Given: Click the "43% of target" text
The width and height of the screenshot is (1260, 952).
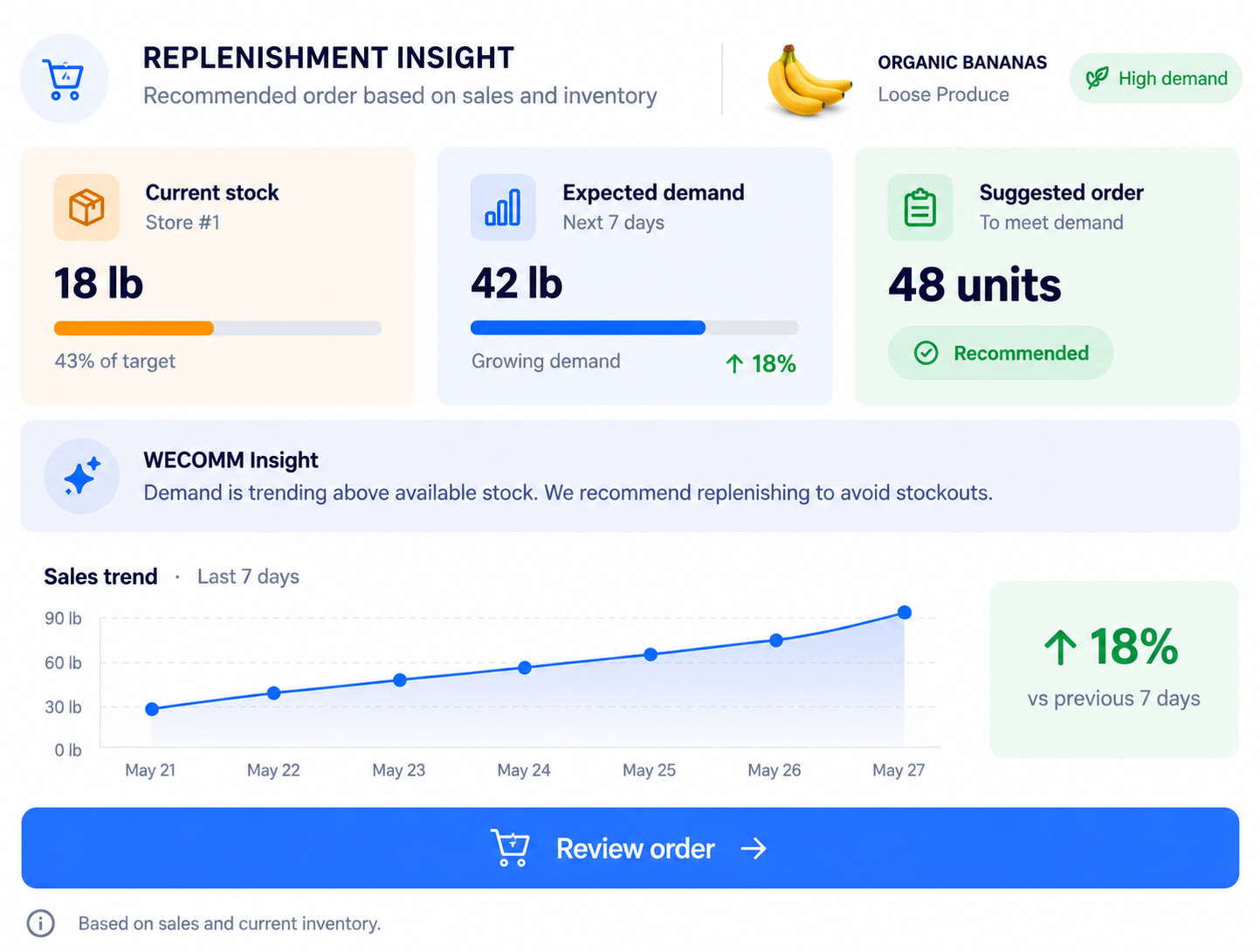Looking at the screenshot, I should pyautogui.click(x=115, y=362).
